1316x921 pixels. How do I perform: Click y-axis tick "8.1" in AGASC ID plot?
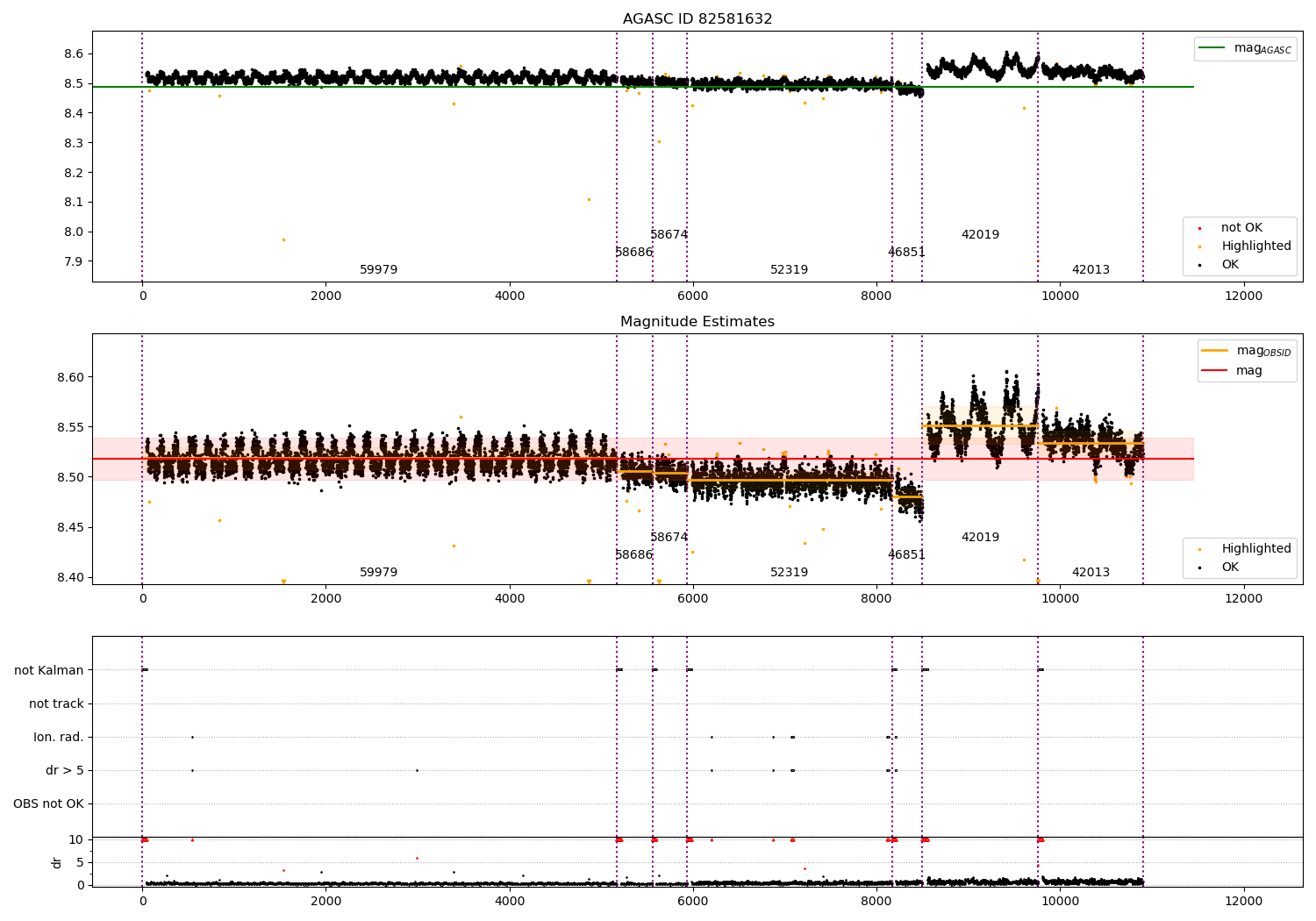[74, 203]
